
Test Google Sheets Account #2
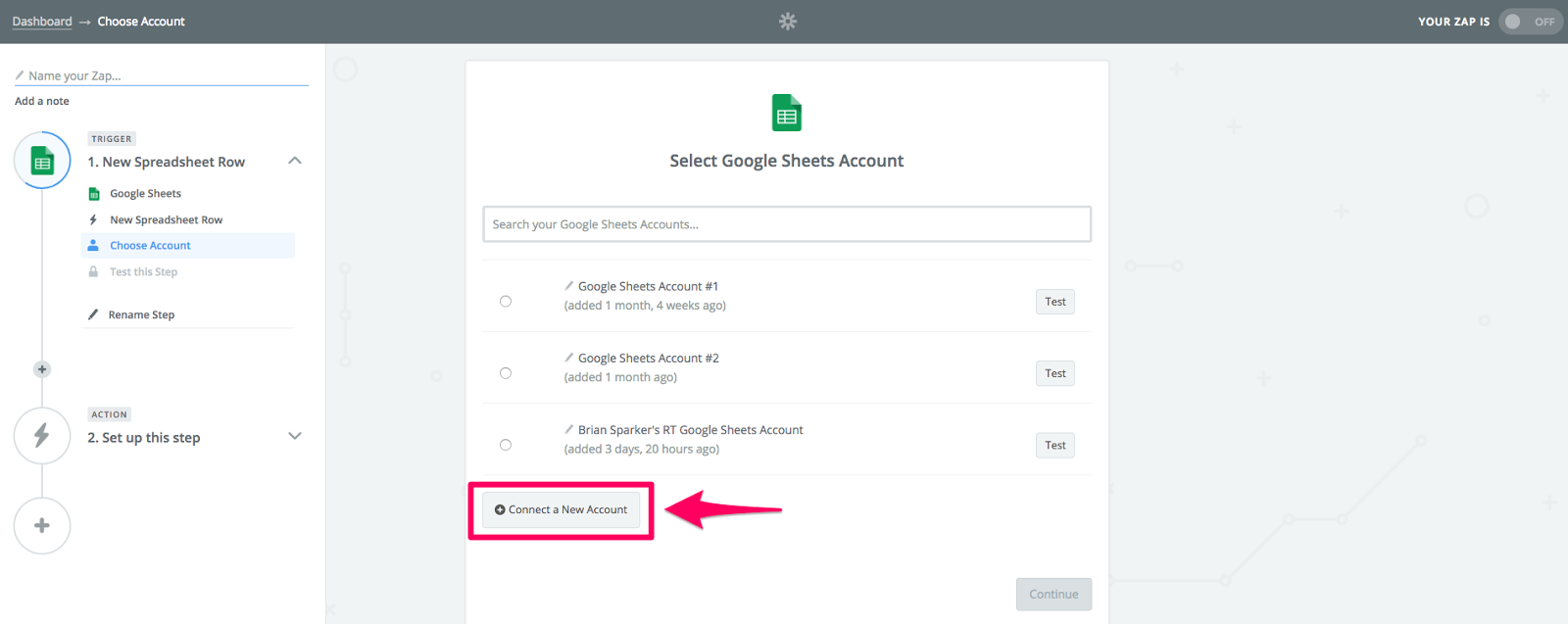pos(1055,373)
